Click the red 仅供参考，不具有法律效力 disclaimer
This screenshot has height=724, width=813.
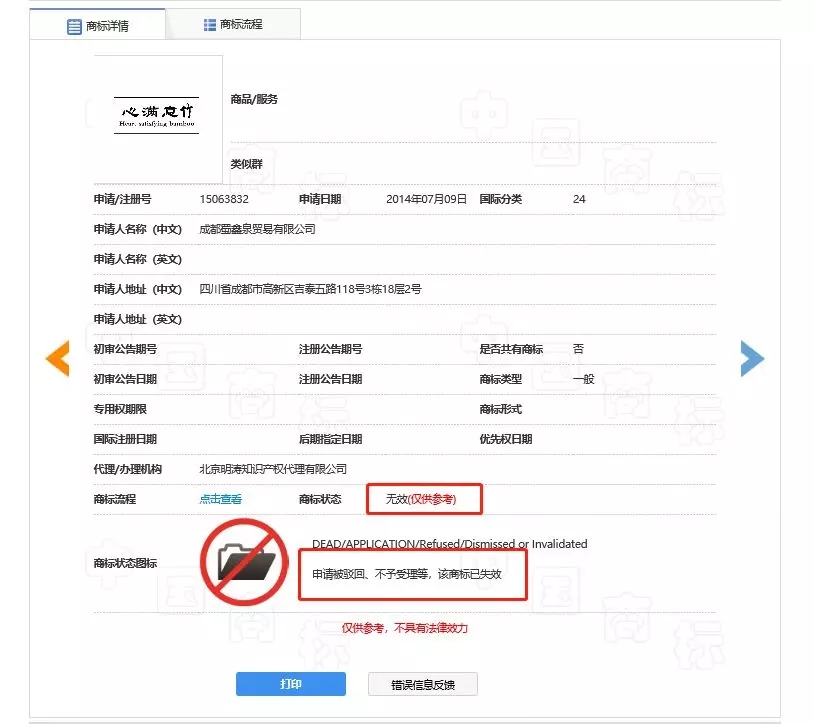click(404, 628)
